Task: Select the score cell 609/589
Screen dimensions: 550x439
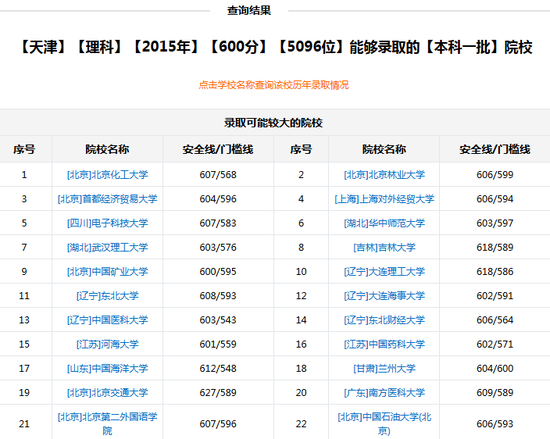Action: (495, 392)
